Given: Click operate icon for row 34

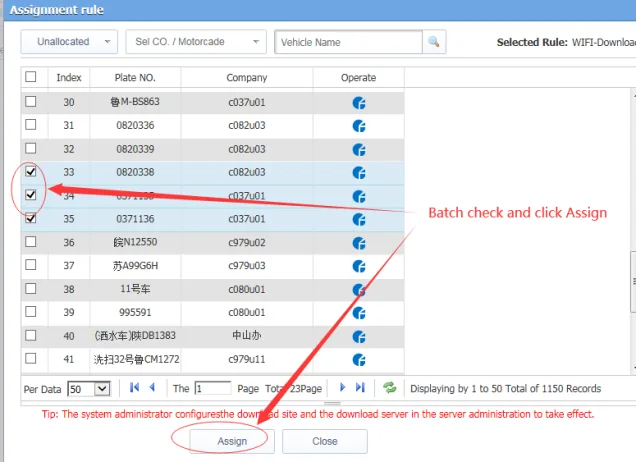Looking at the screenshot, I should [x=359, y=196].
